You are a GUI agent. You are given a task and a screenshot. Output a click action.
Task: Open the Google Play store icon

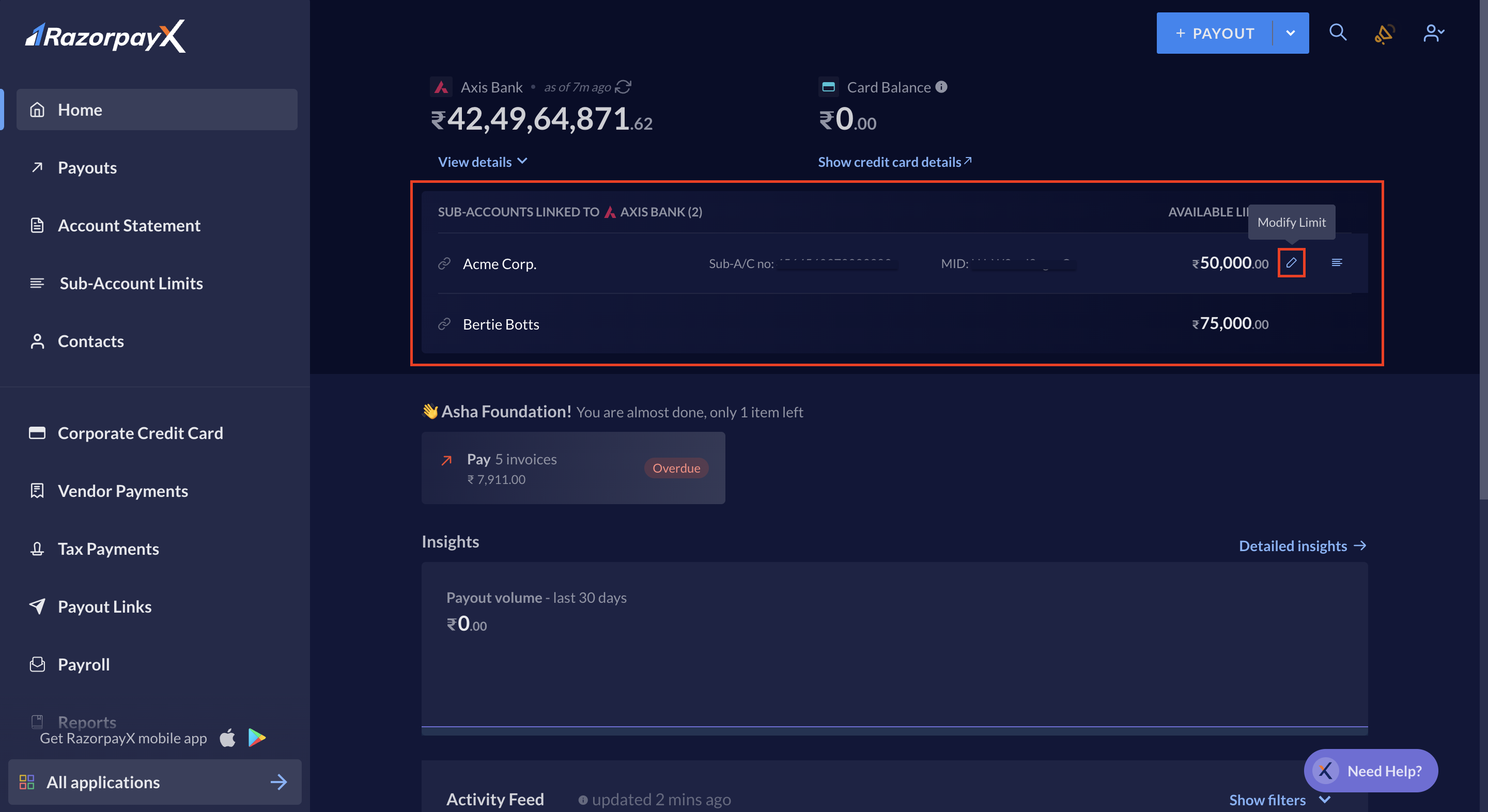(257, 738)
